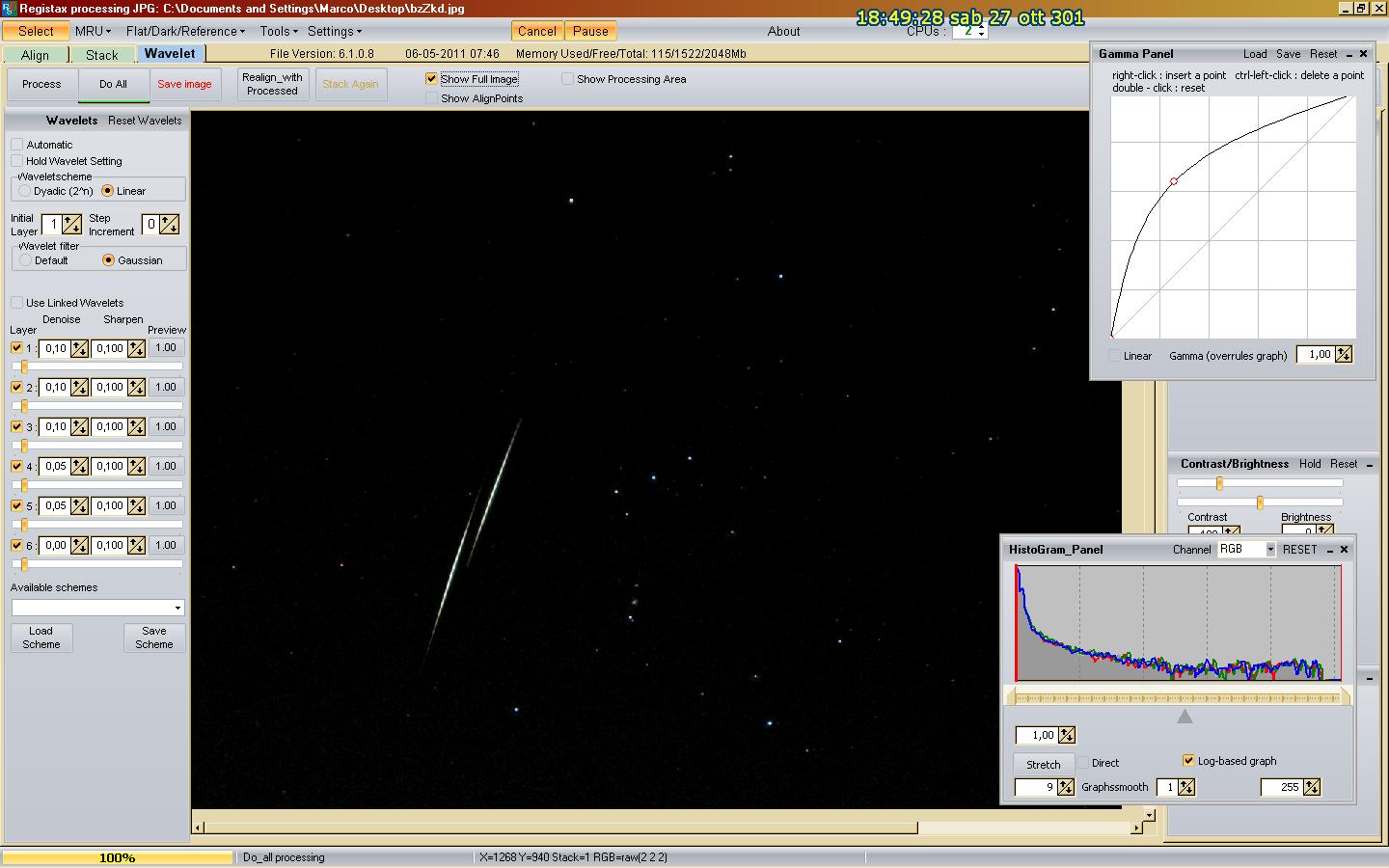Screen dimensions: 1389x868
Task: Click Save image button
Action: pyautogui.click(x=184, y=84)
